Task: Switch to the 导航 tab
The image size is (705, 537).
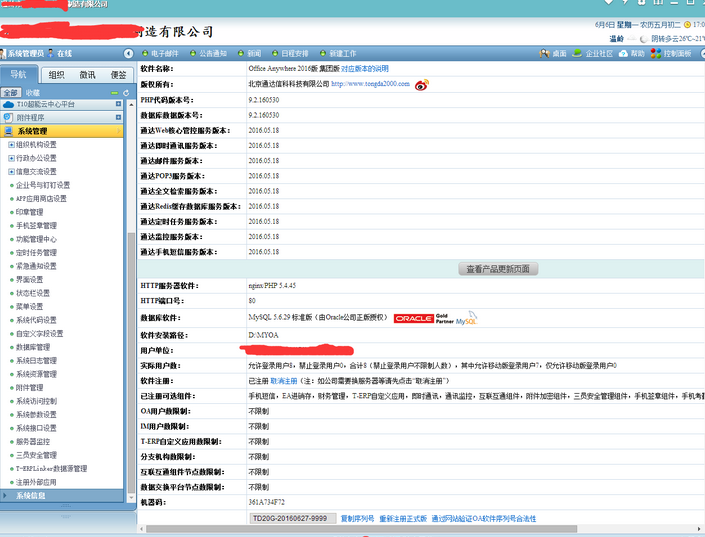Action: (x=19, y=74)
